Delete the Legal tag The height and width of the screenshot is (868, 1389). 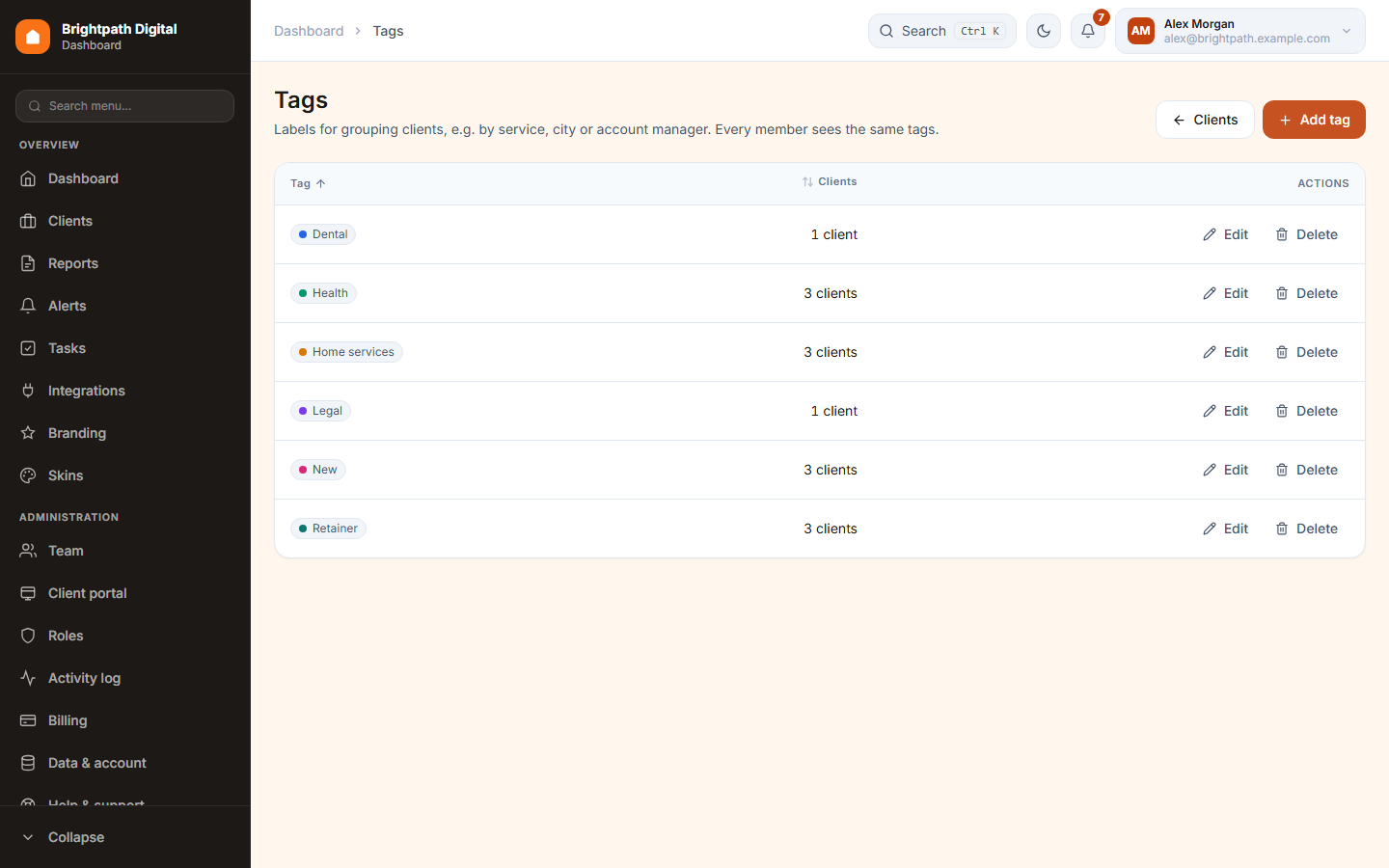pos(1306,411)
